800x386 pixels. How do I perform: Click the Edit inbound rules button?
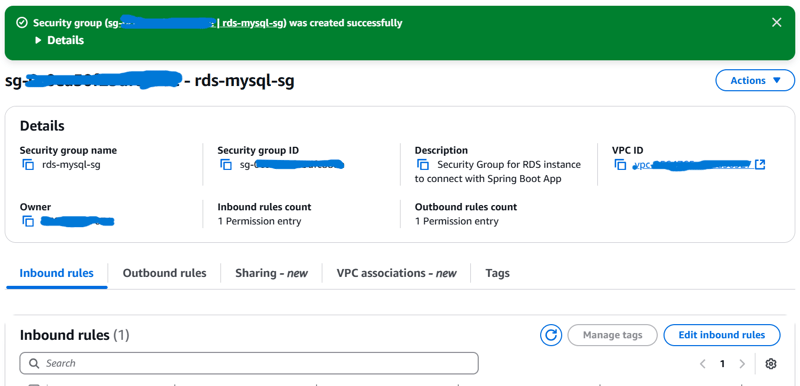tap(722, 335)
